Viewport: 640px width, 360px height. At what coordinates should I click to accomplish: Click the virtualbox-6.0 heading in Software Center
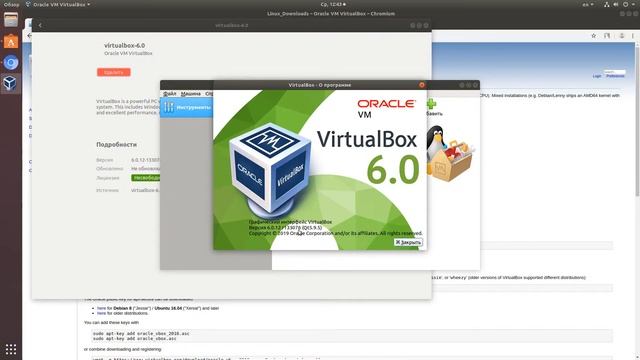[x=124, y=46]
